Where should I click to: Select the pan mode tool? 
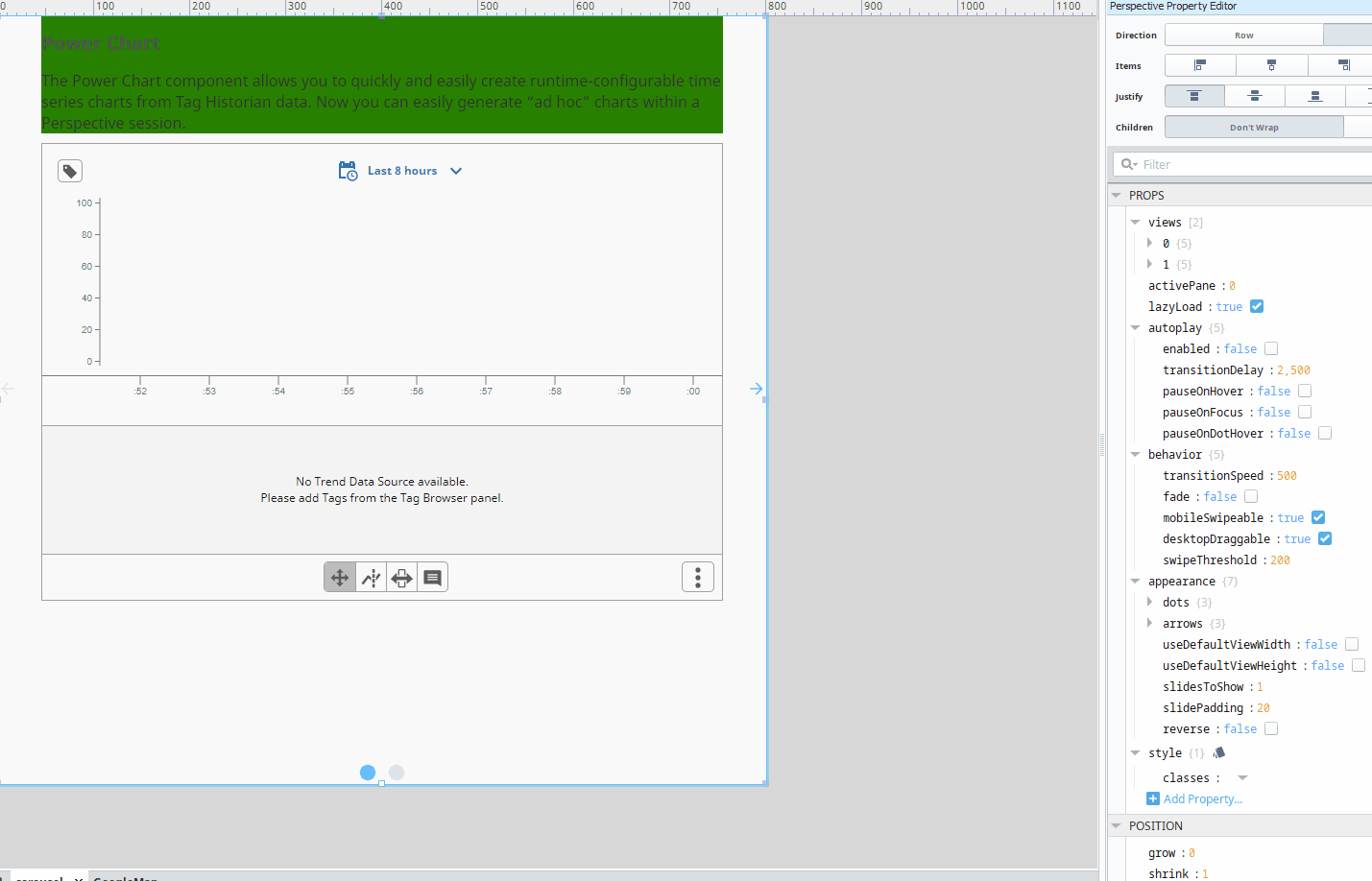pyautogui.click(x=340, y=578)
